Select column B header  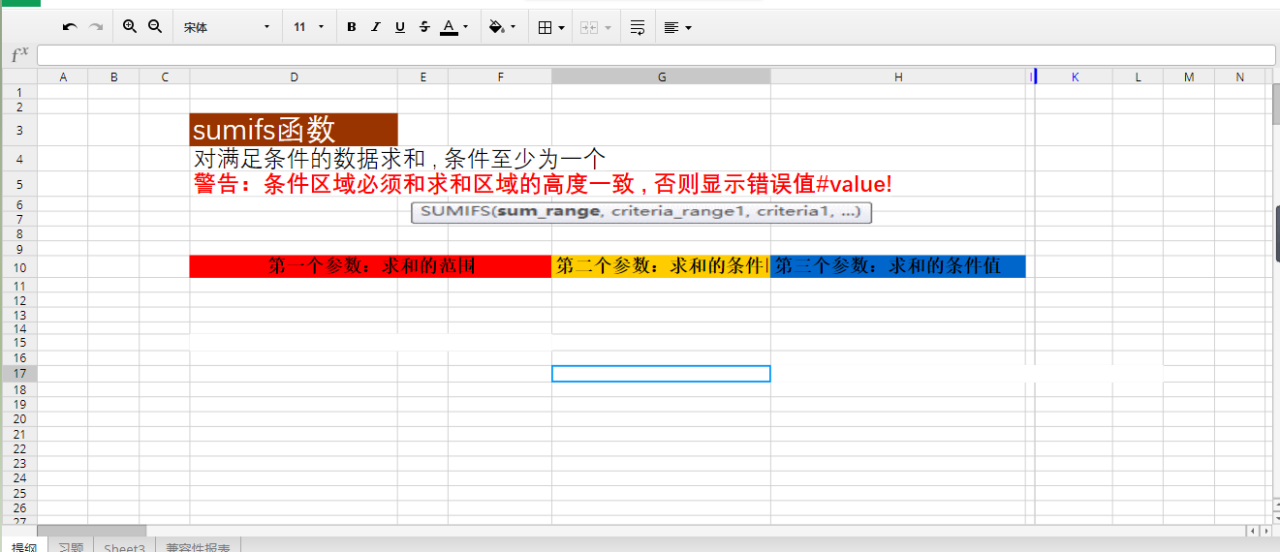114,77
